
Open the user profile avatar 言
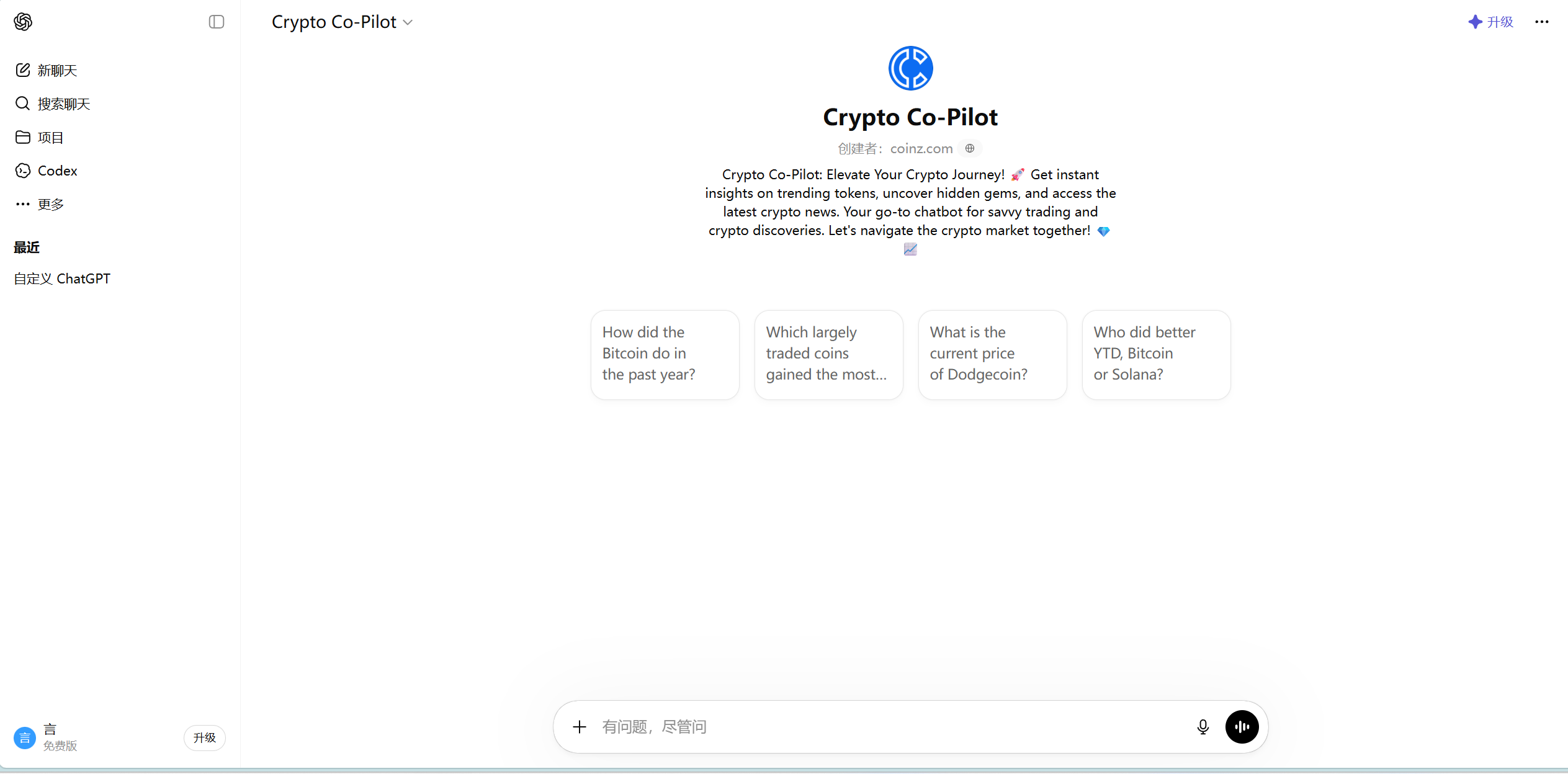pyautogui.click(x=25, y=738)
